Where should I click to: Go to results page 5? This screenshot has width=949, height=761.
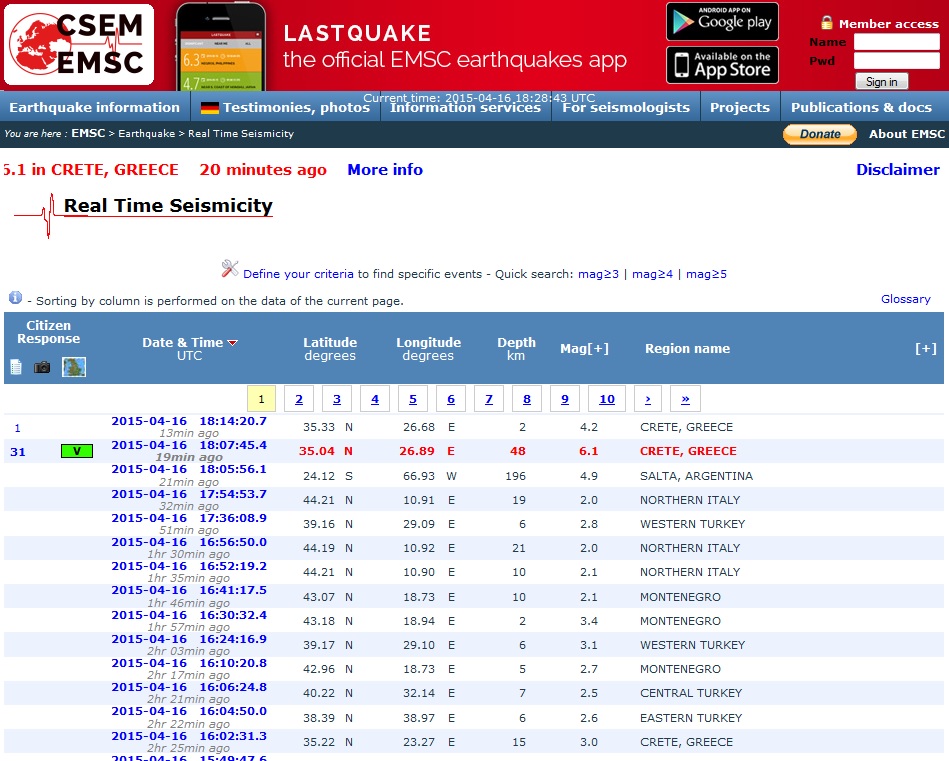tap(413, 399)
